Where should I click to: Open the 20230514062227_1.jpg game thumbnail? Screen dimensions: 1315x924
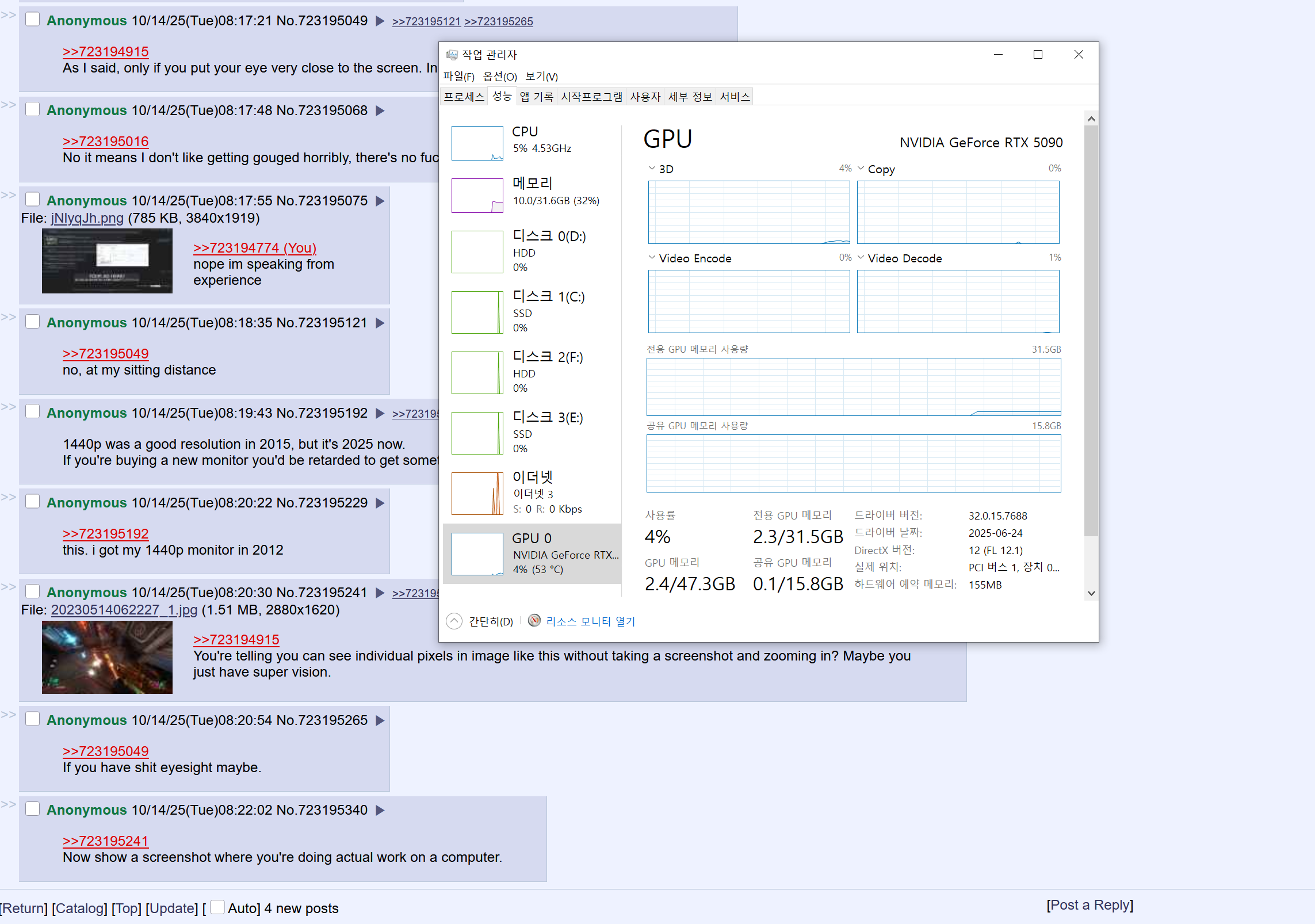pos(107,657)
